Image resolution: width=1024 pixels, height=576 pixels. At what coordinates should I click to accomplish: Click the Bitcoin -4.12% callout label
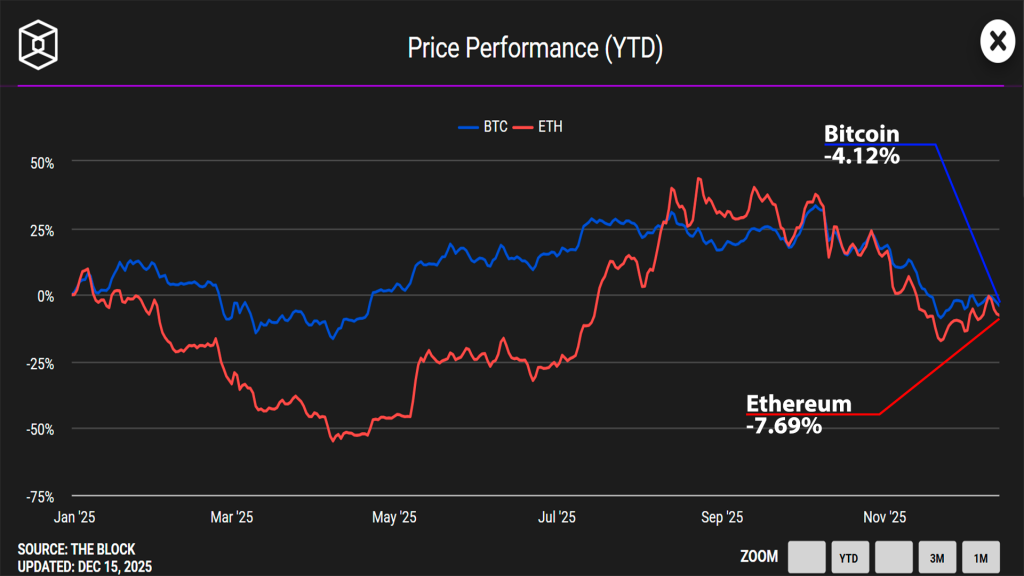[861, 145]
